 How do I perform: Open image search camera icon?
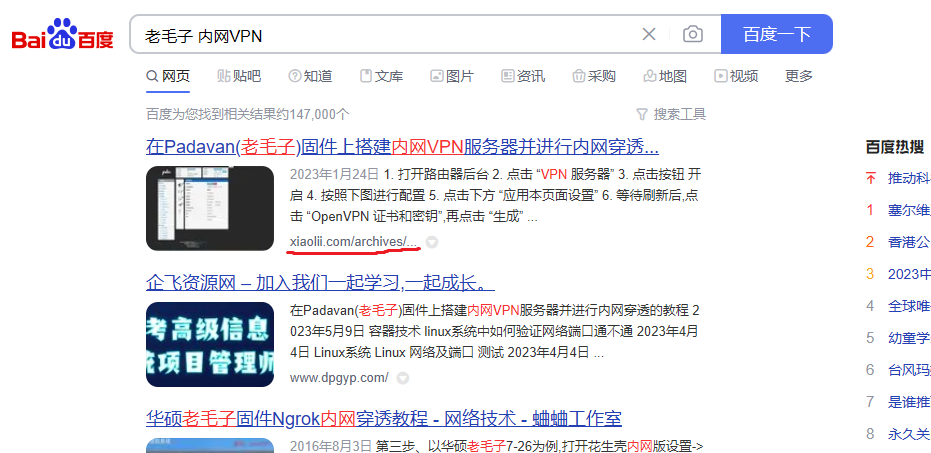(693, 34)
